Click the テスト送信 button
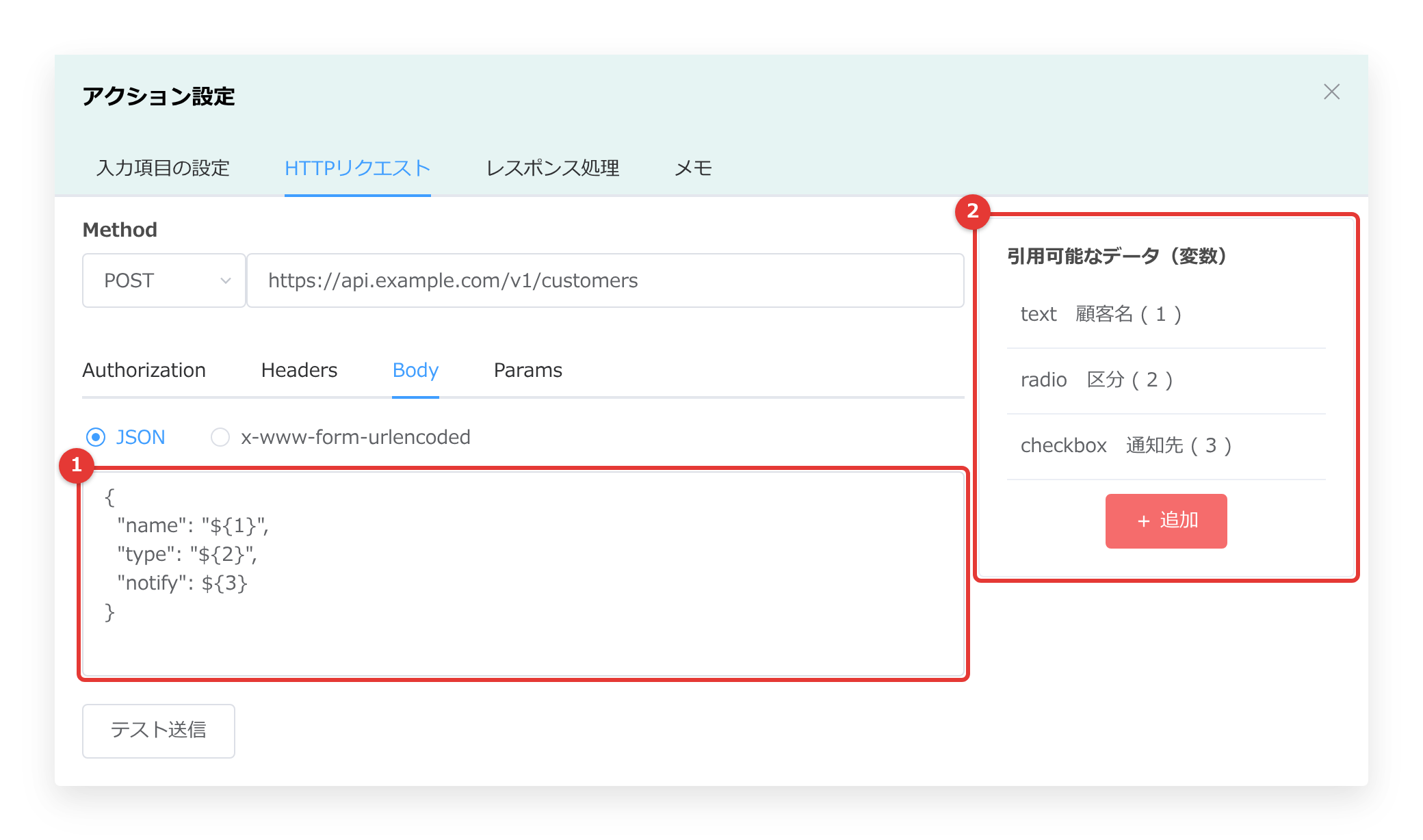 pyautogui.click(x=159, y=731)
